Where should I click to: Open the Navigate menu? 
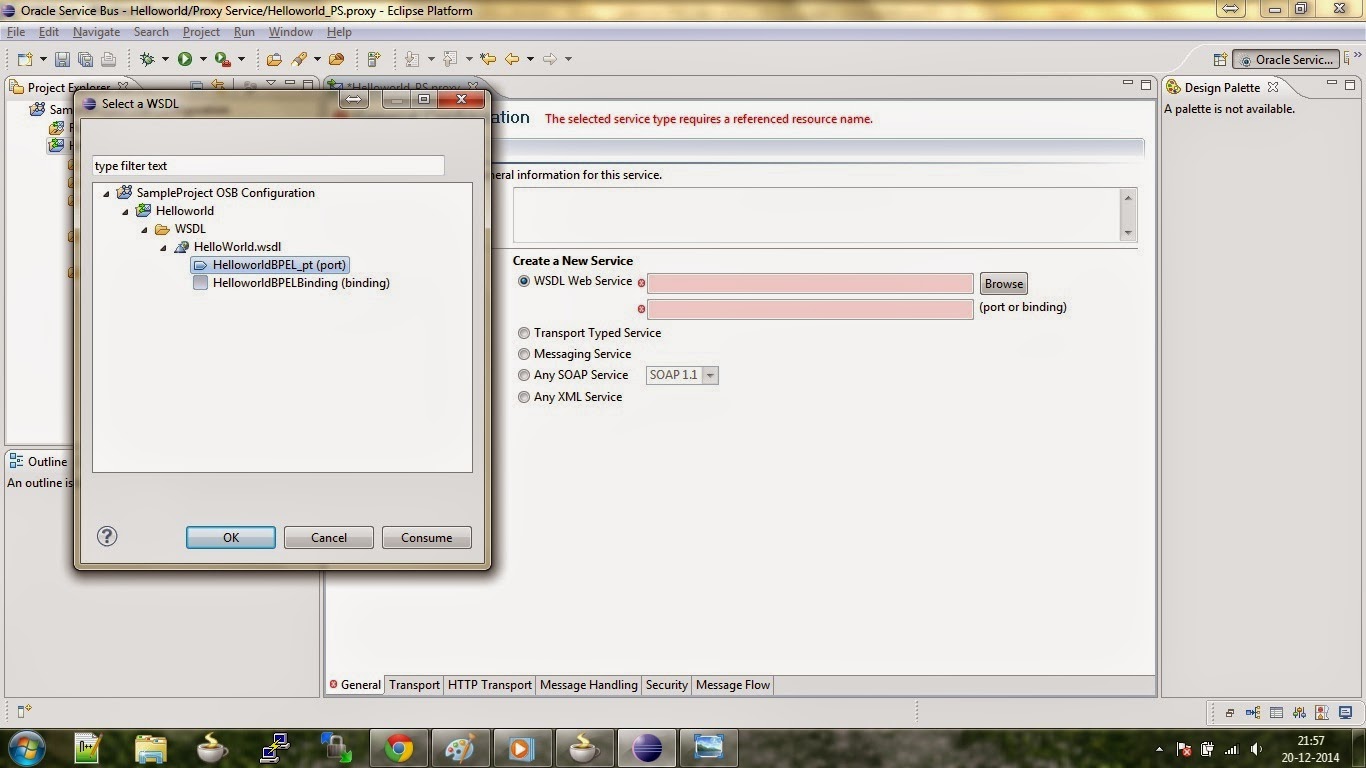click(96, 32)
